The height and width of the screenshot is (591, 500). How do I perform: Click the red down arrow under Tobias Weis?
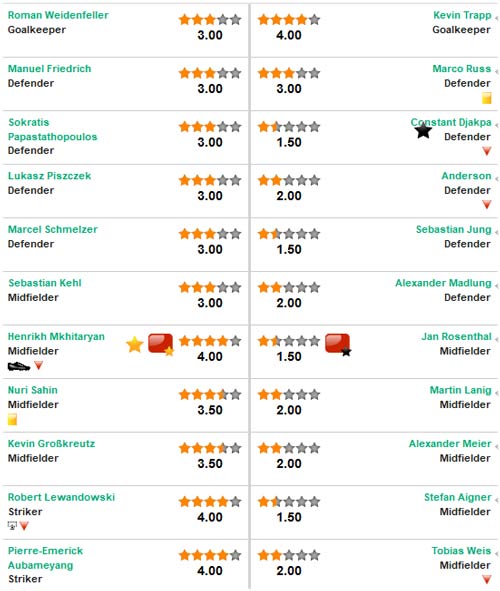[486, 579]
